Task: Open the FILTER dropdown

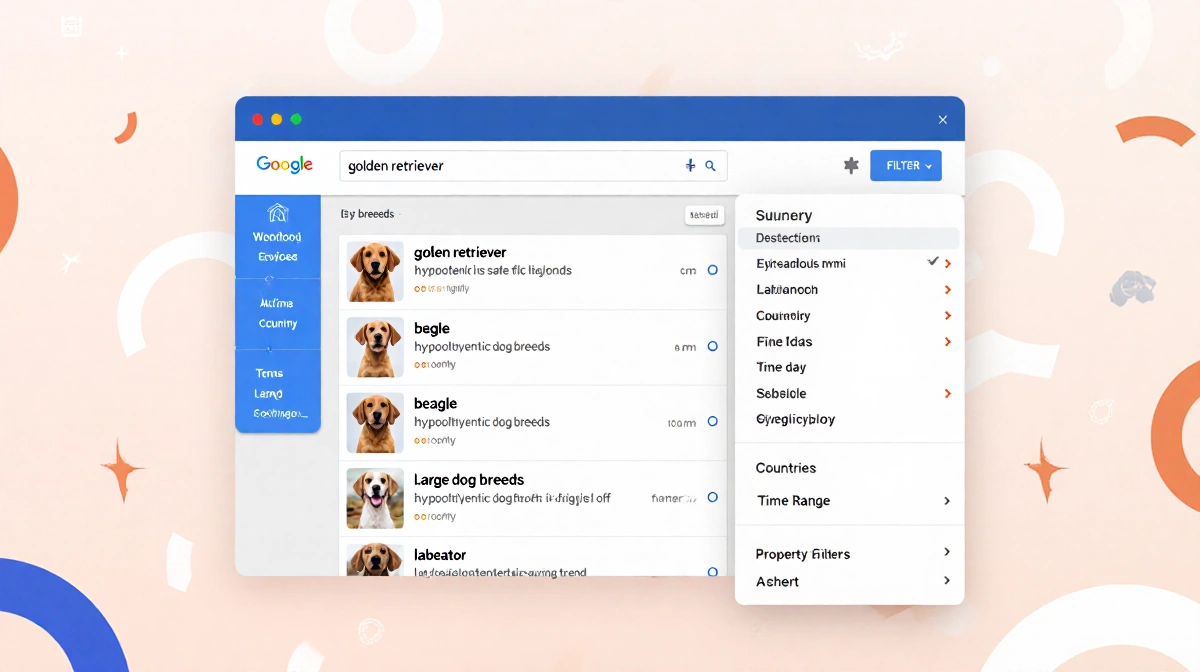Action: point(906,165)
